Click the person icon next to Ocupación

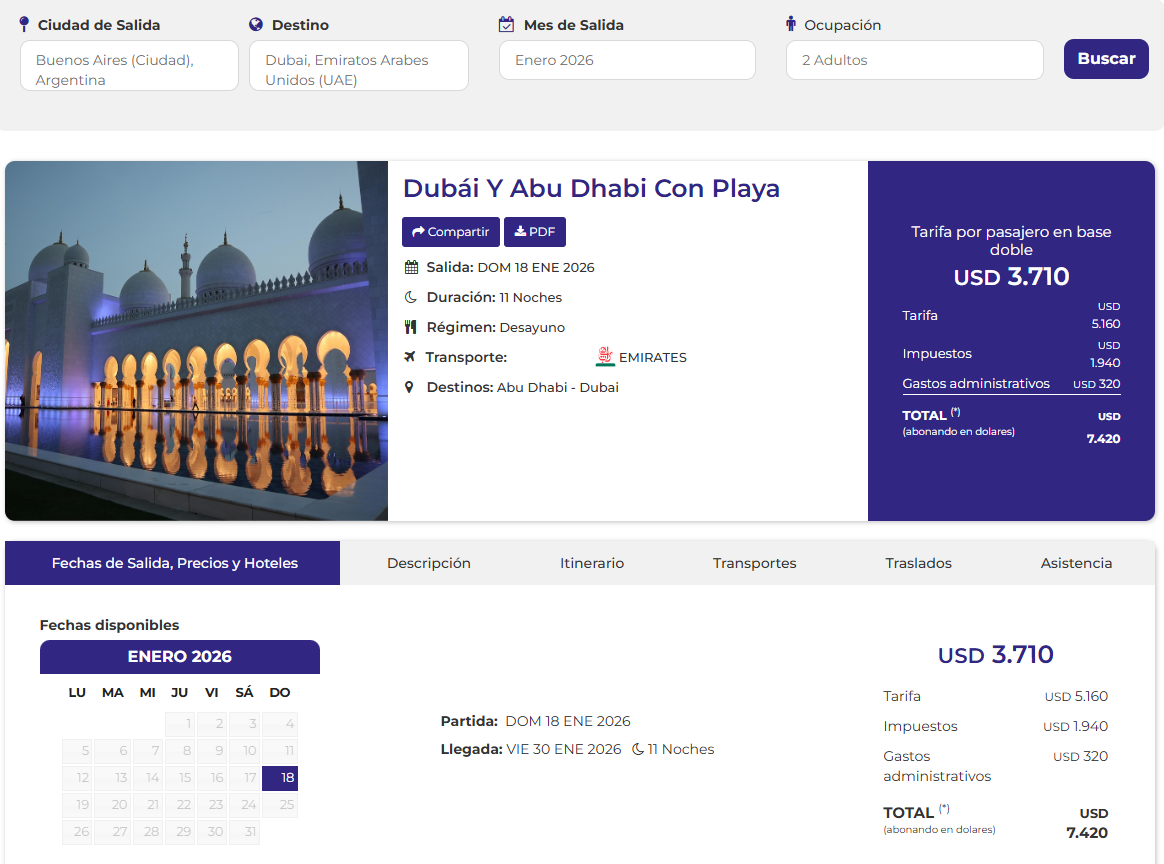point(791,24)
